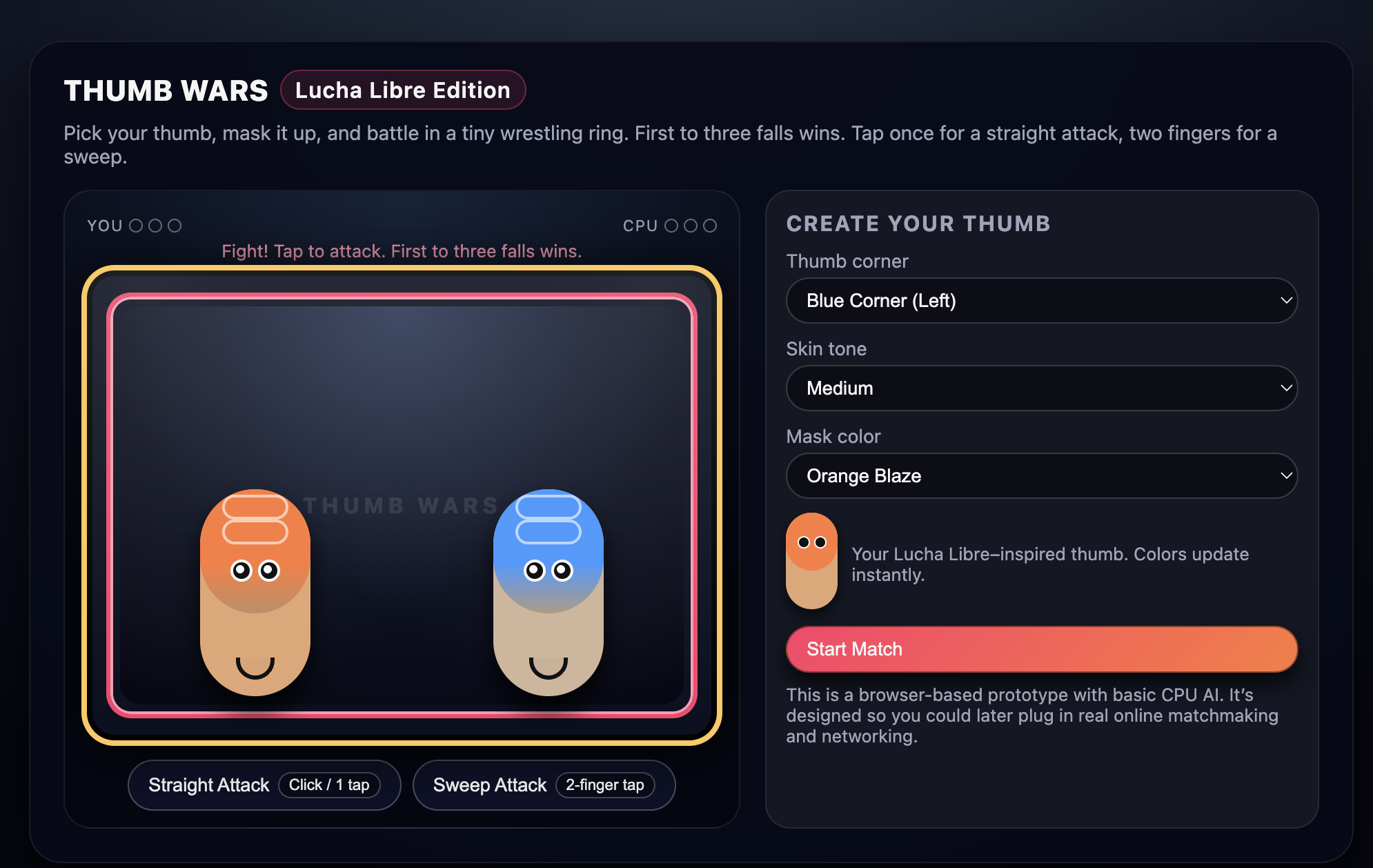Click the middle CPU score circle
Screen dimensions: 1373x868
[x=691, y=226]
